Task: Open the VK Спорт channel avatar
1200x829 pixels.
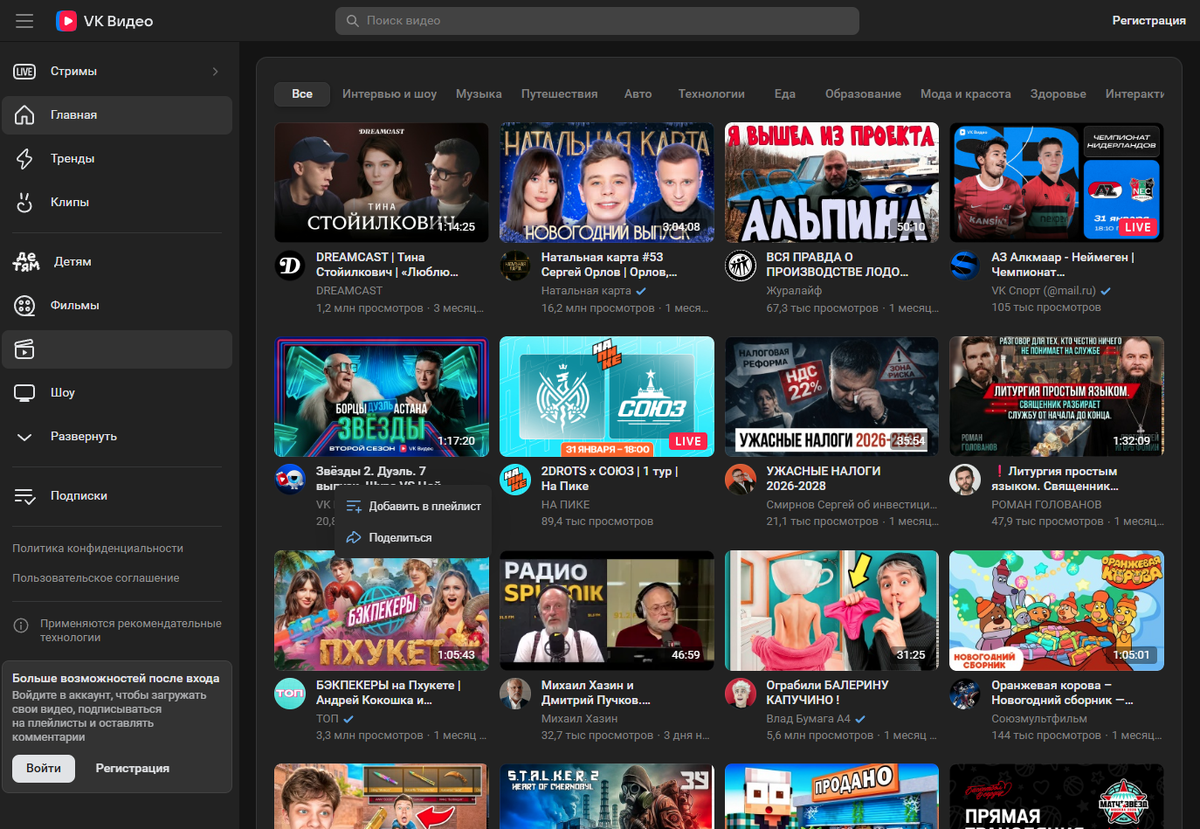Action: pyautogui.click(x=965, y=265)
